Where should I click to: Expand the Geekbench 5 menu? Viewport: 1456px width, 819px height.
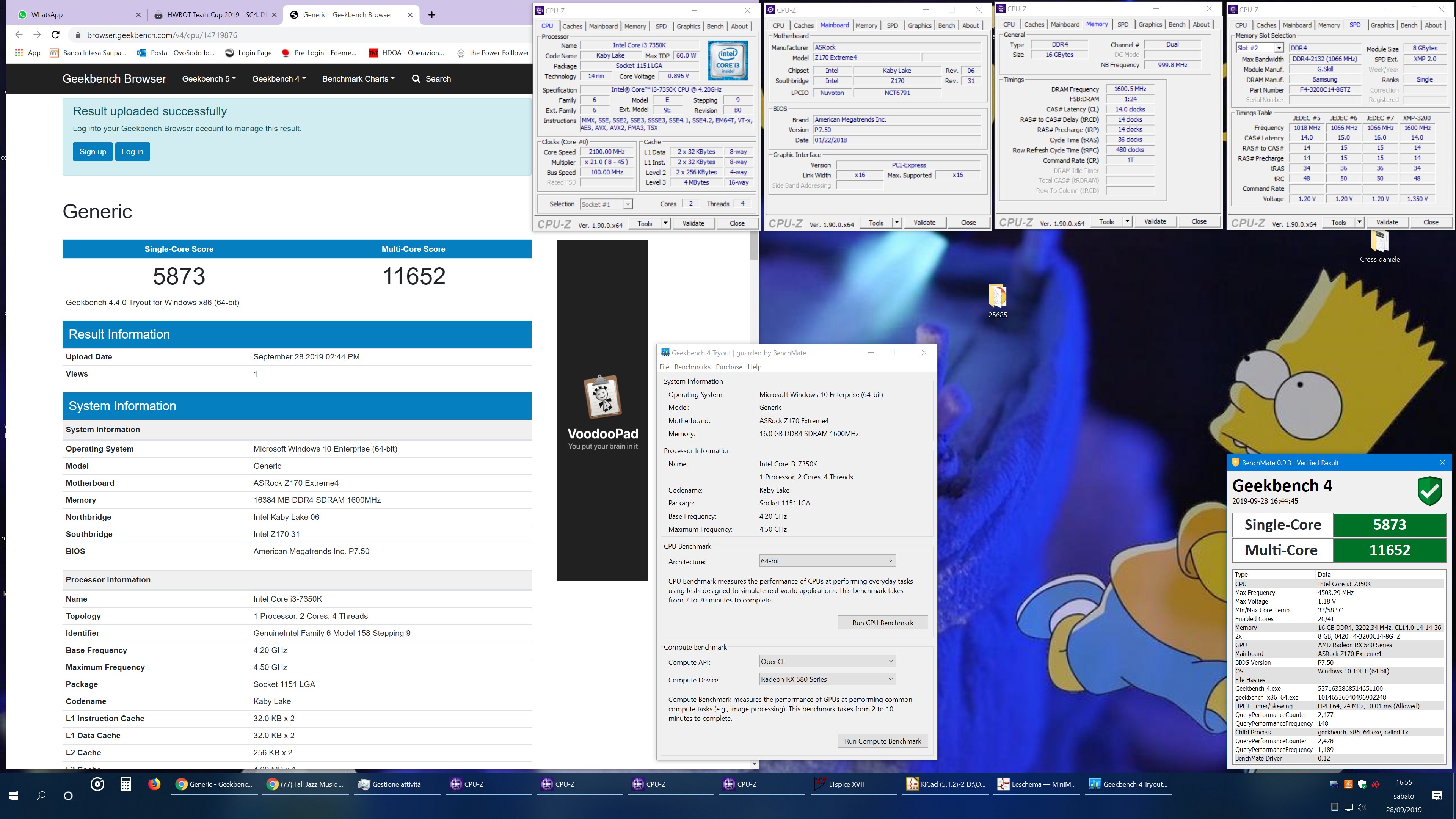tap(209, 78)
